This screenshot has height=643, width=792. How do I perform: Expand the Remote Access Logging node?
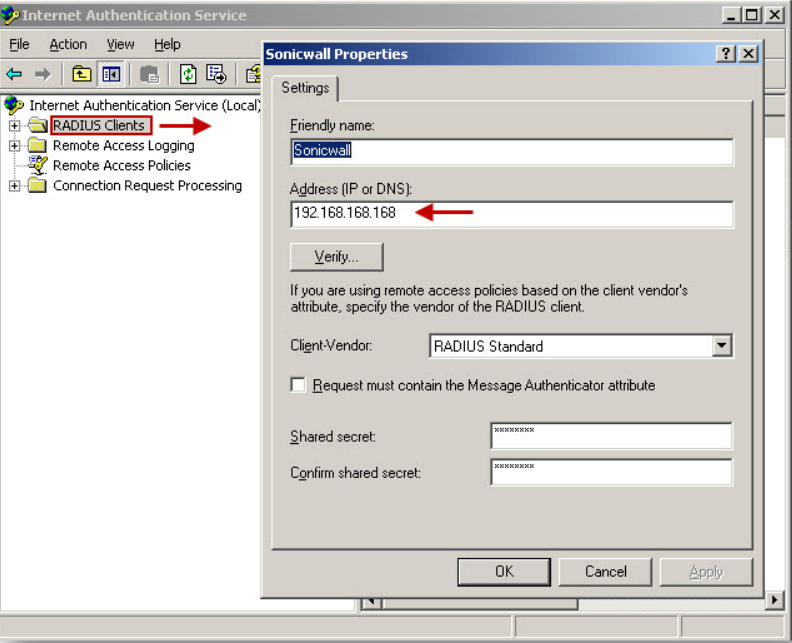pos(15,146)
